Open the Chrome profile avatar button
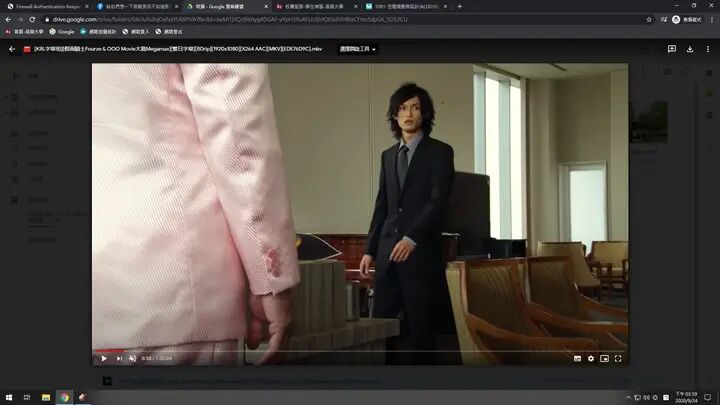 (x=676, y=19)
